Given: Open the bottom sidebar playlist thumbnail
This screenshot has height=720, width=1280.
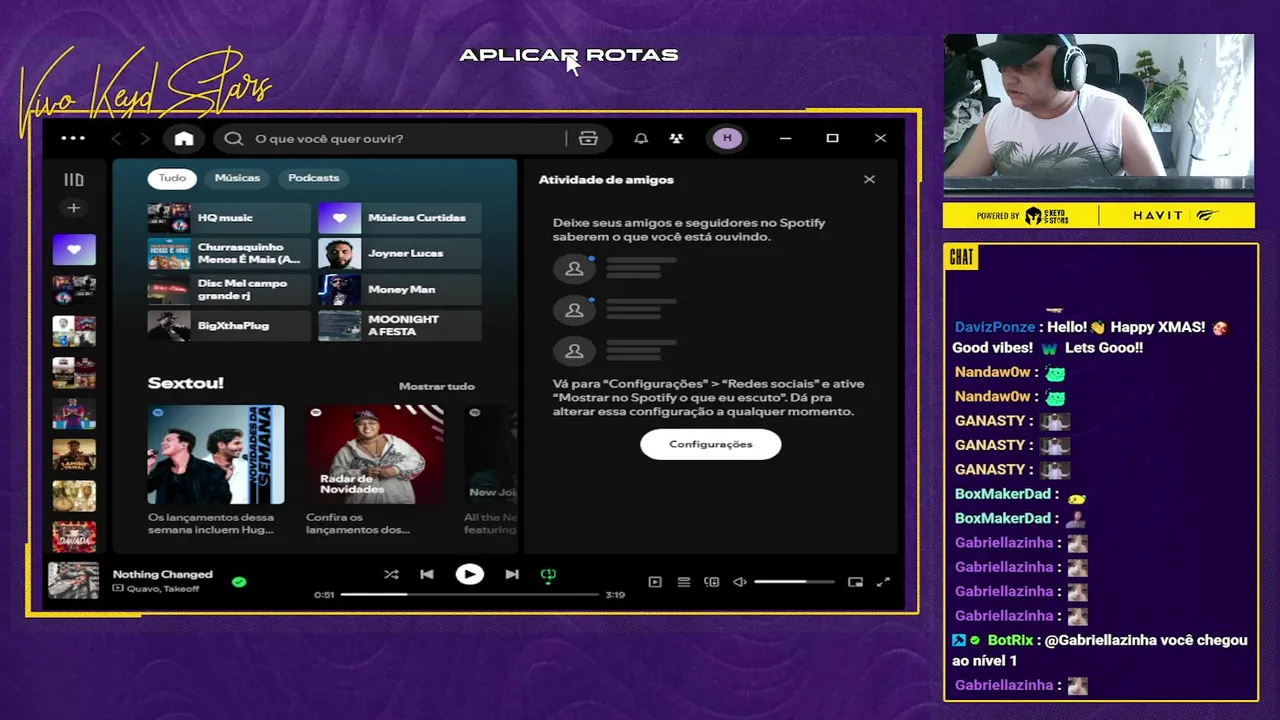Looking at the screenshot, I should pos(74,537).
